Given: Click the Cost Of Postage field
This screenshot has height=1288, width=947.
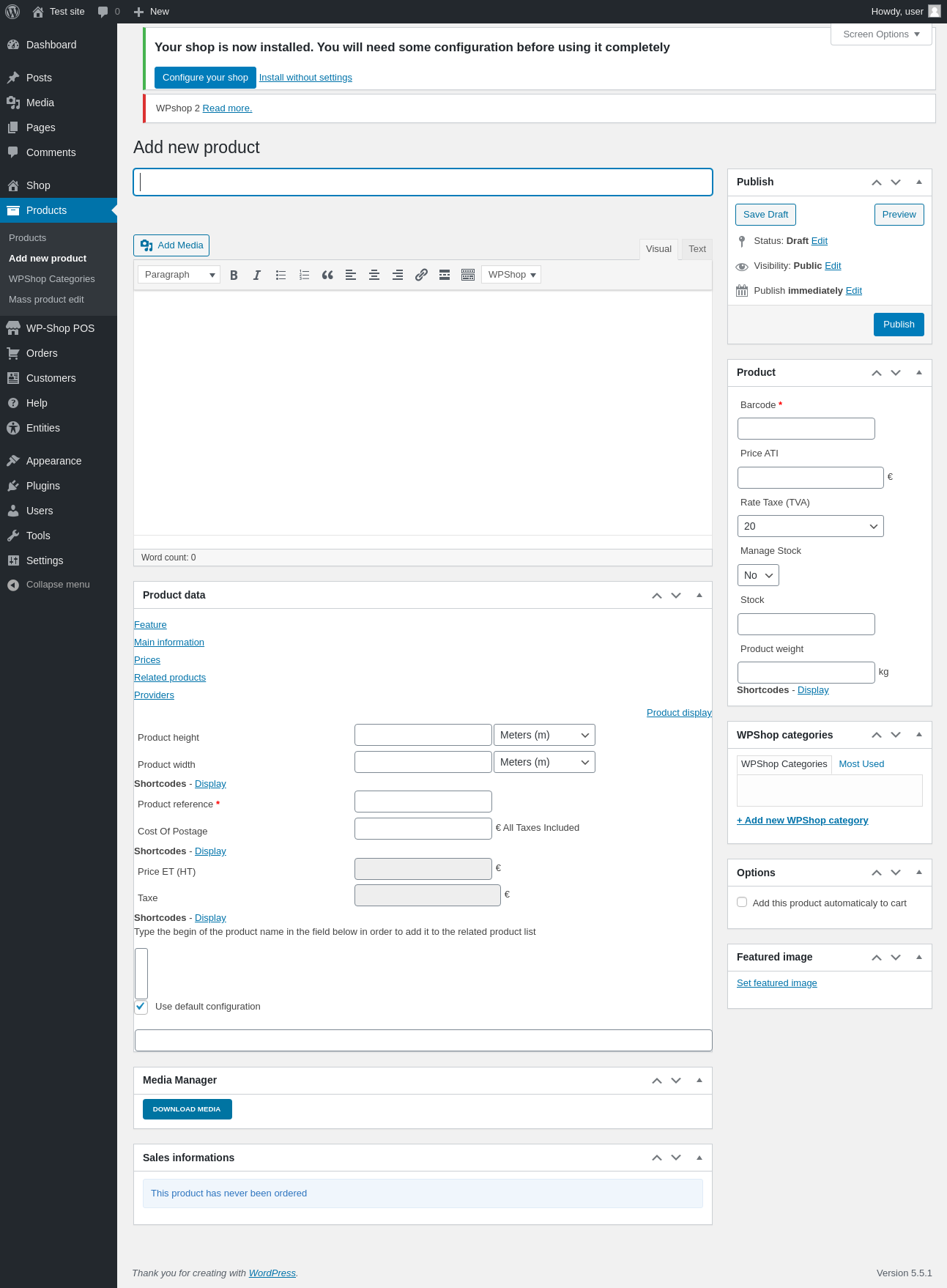Looking at the screenshot, I should pyautogui.click(x=423, y=829).
